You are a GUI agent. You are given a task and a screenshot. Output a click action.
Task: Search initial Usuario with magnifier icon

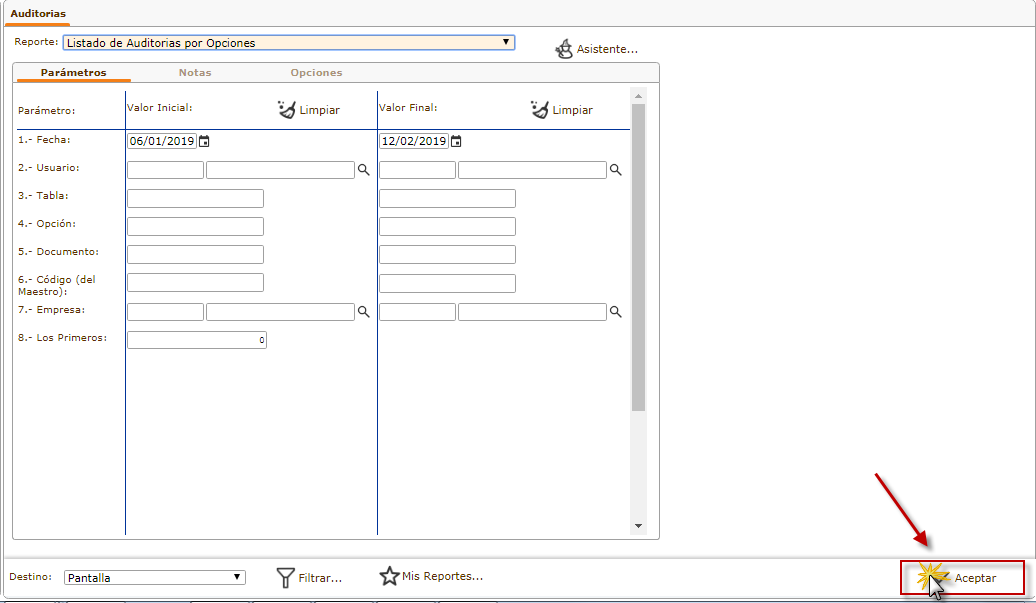point(364,171)
